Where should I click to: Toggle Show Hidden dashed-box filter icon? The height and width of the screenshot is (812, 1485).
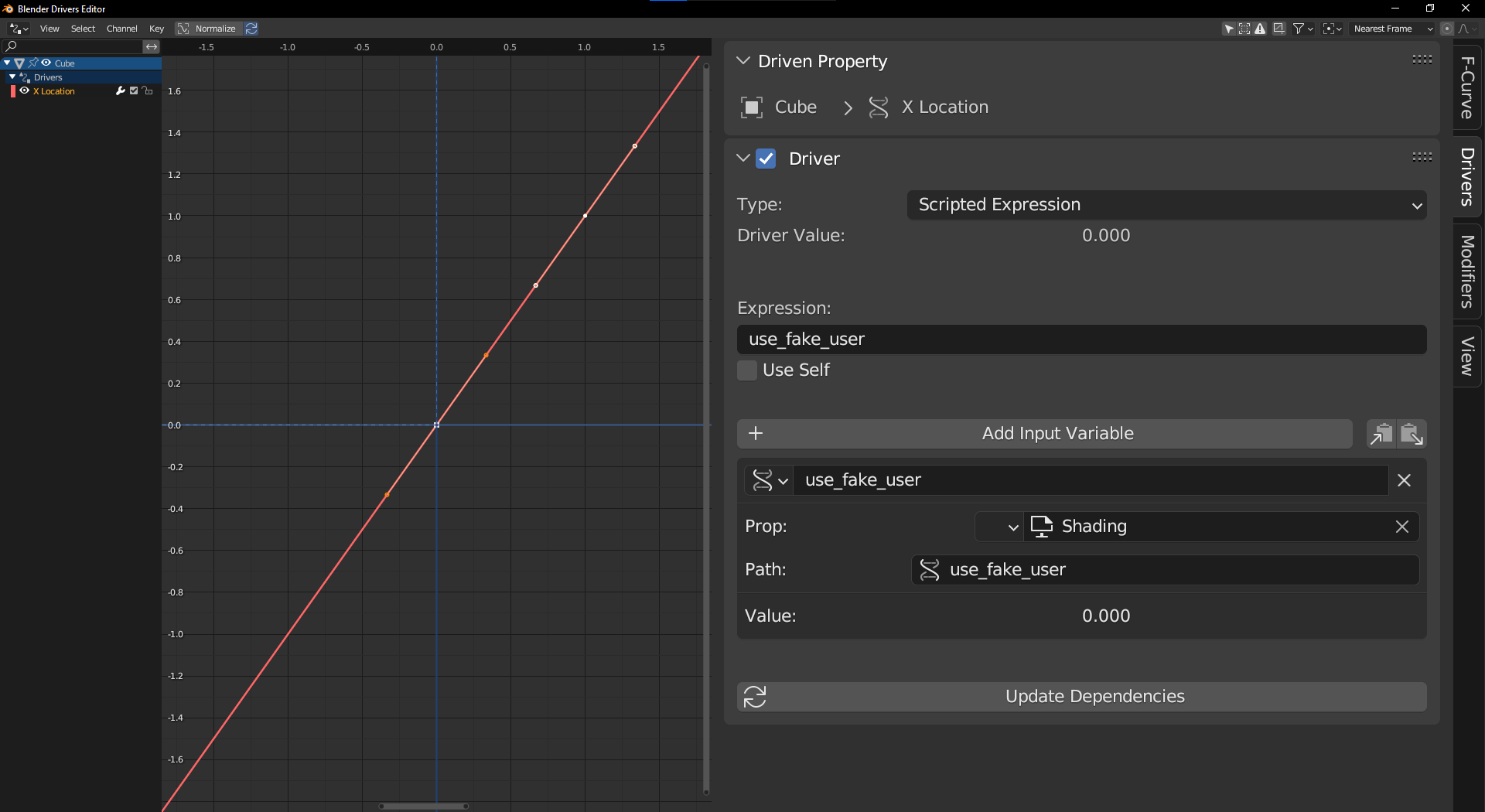click(1244, 29)
